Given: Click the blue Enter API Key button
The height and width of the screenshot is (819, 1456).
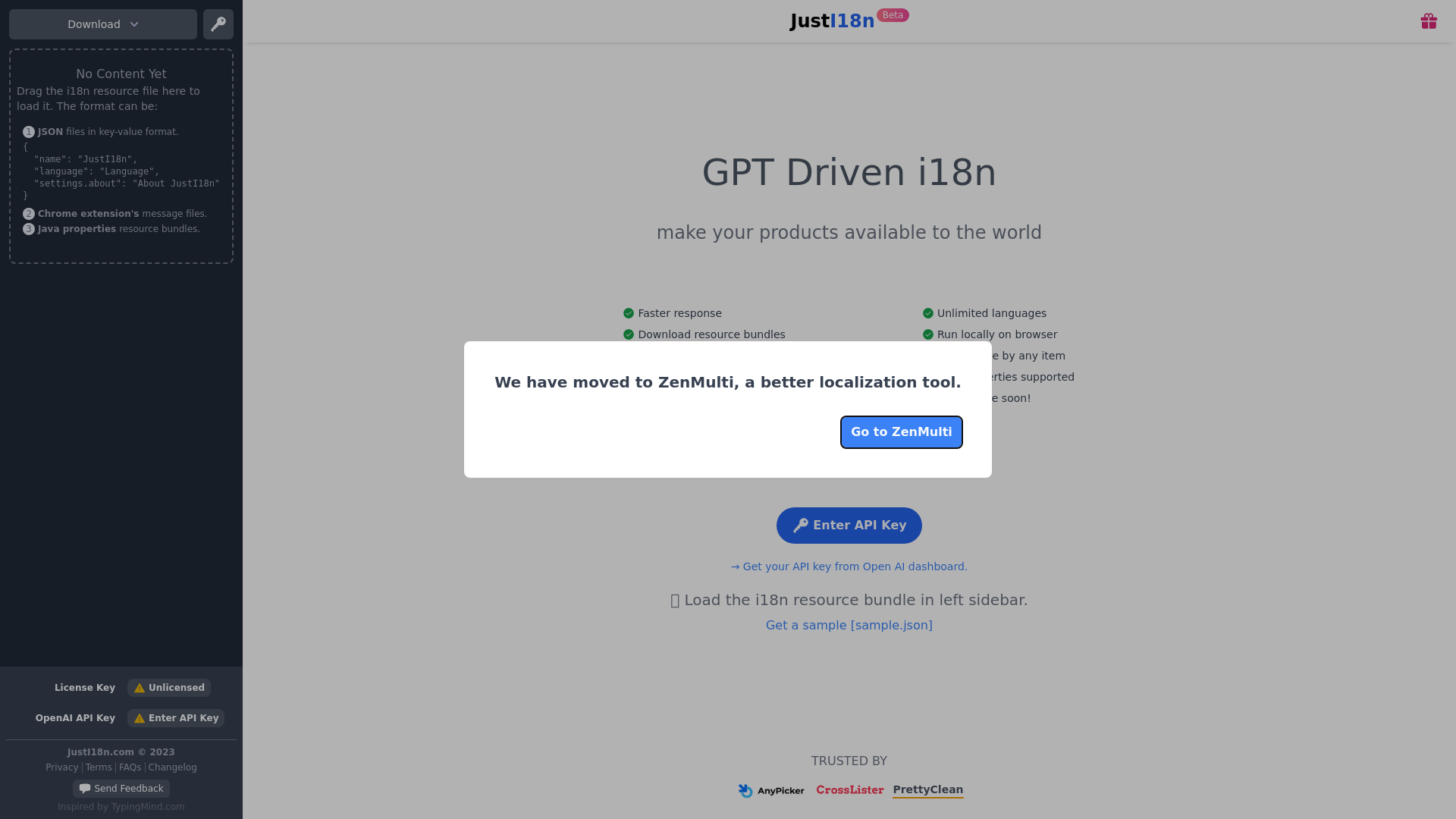Looking at the screenshot, I should point(849,526).
